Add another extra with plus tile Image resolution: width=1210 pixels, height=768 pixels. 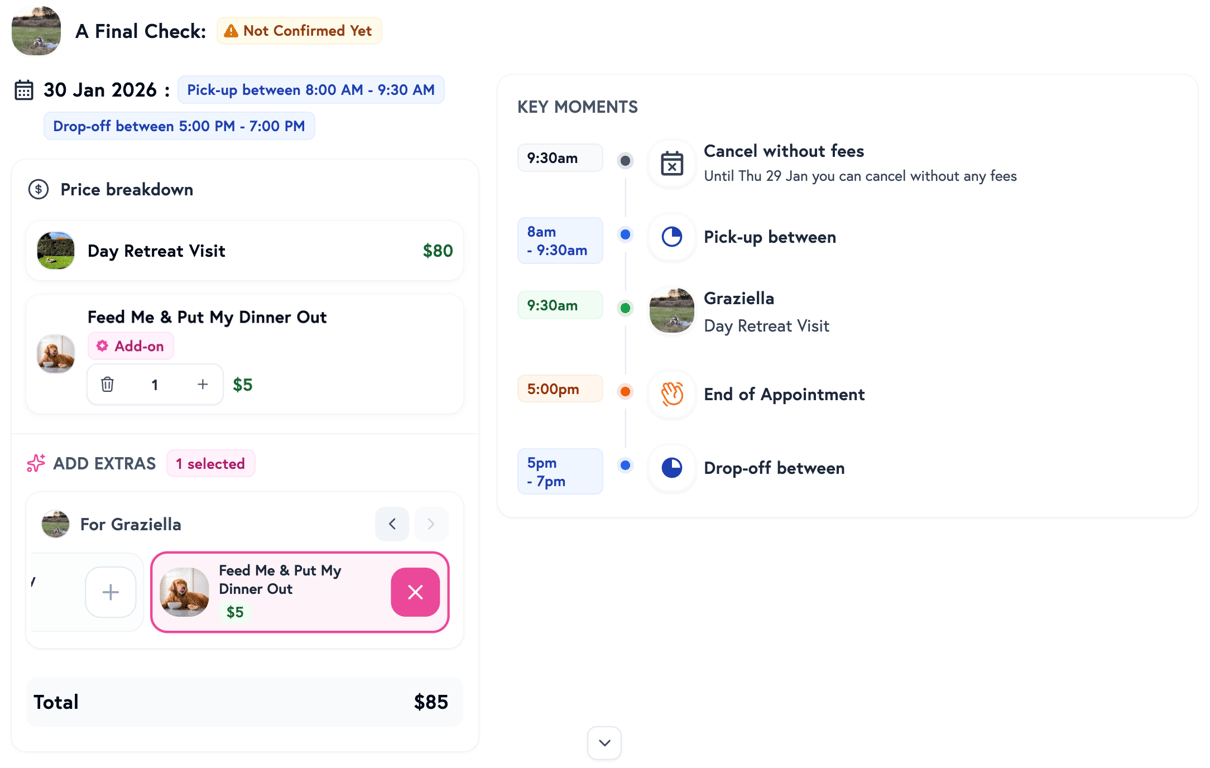click(111, 592)
